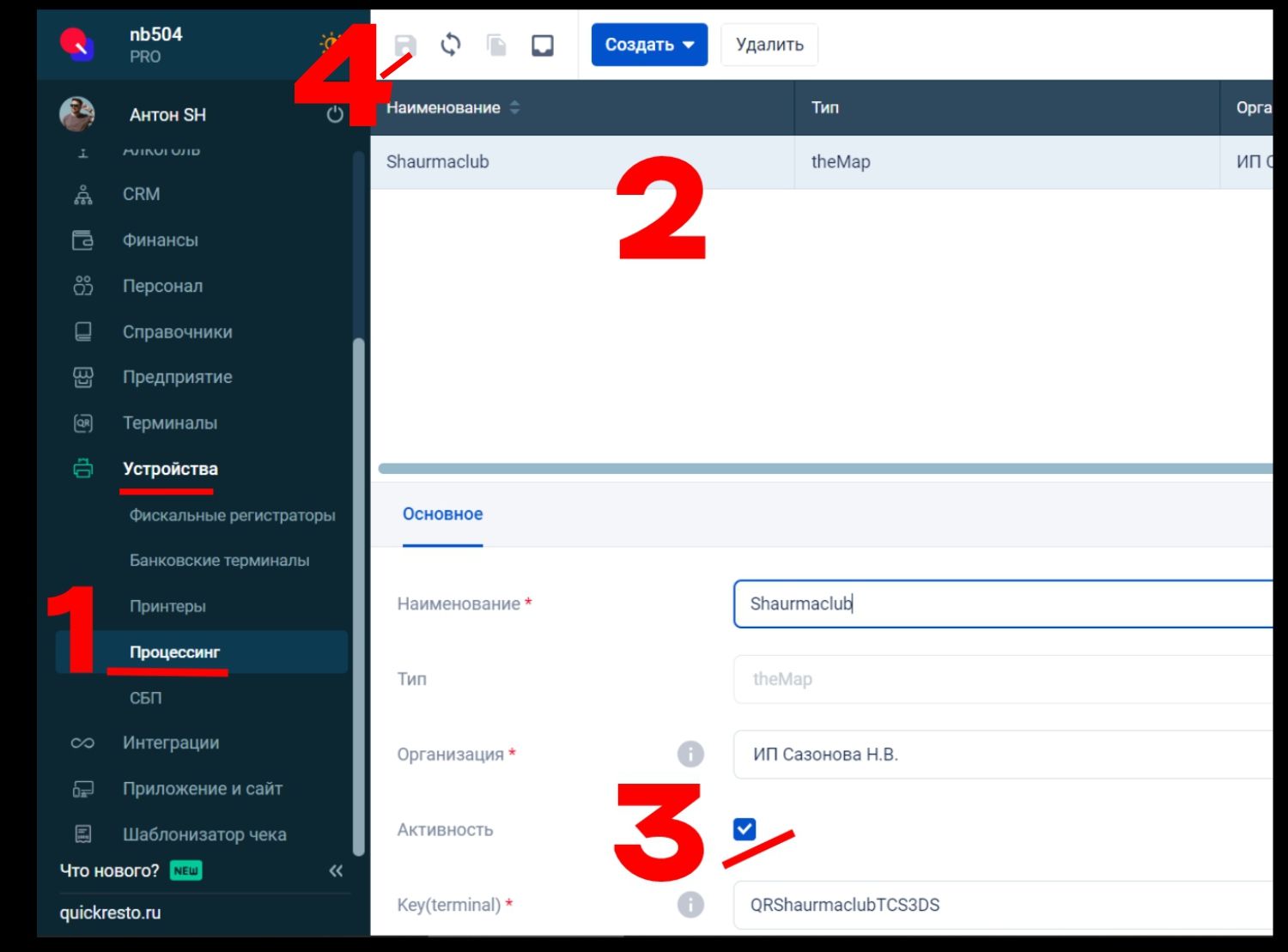Viewport: 1288px width, 952px height.
Task: Click Антон SH profile avatar
Action: (77, 114)
